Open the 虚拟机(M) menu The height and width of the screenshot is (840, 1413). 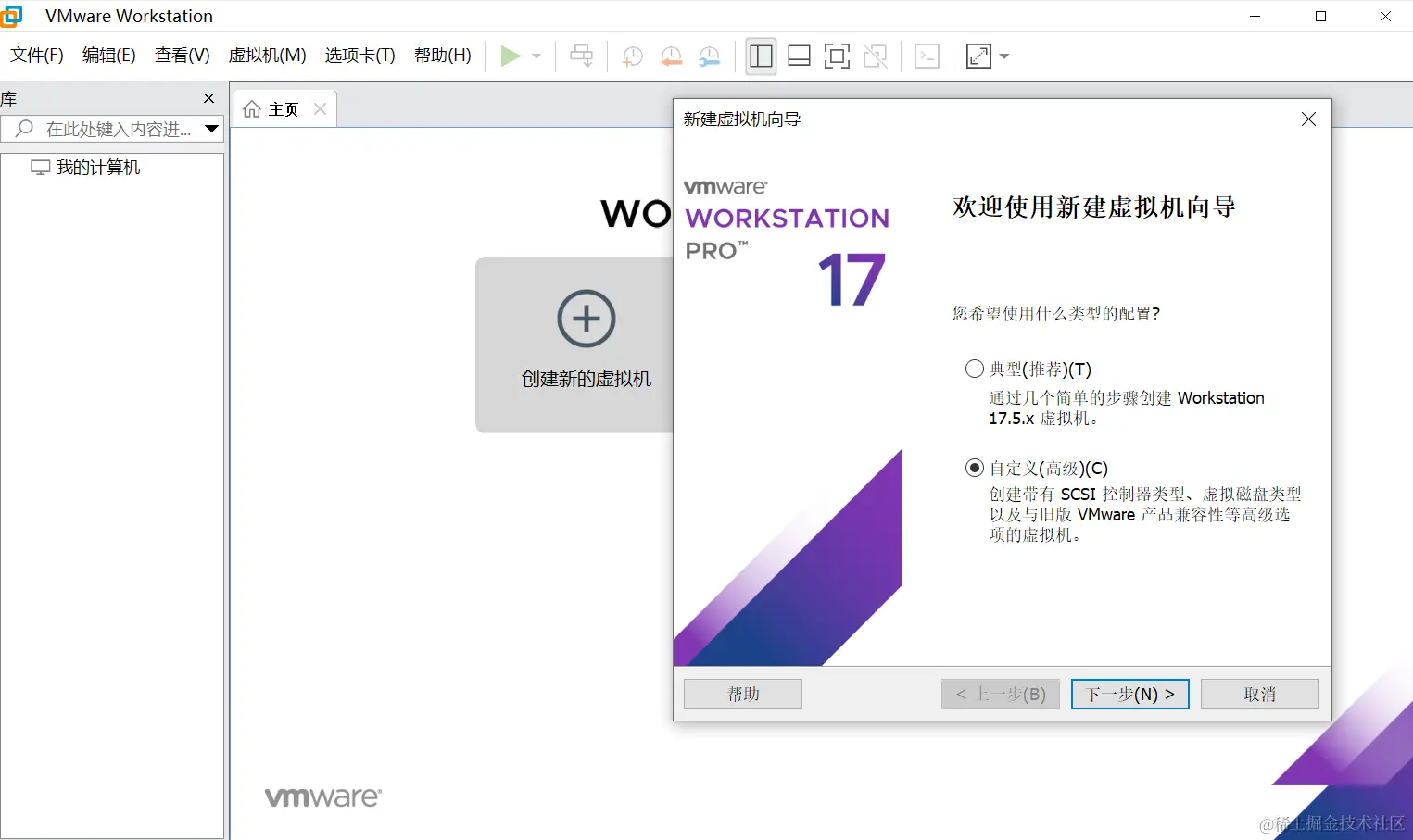(268, 56)
